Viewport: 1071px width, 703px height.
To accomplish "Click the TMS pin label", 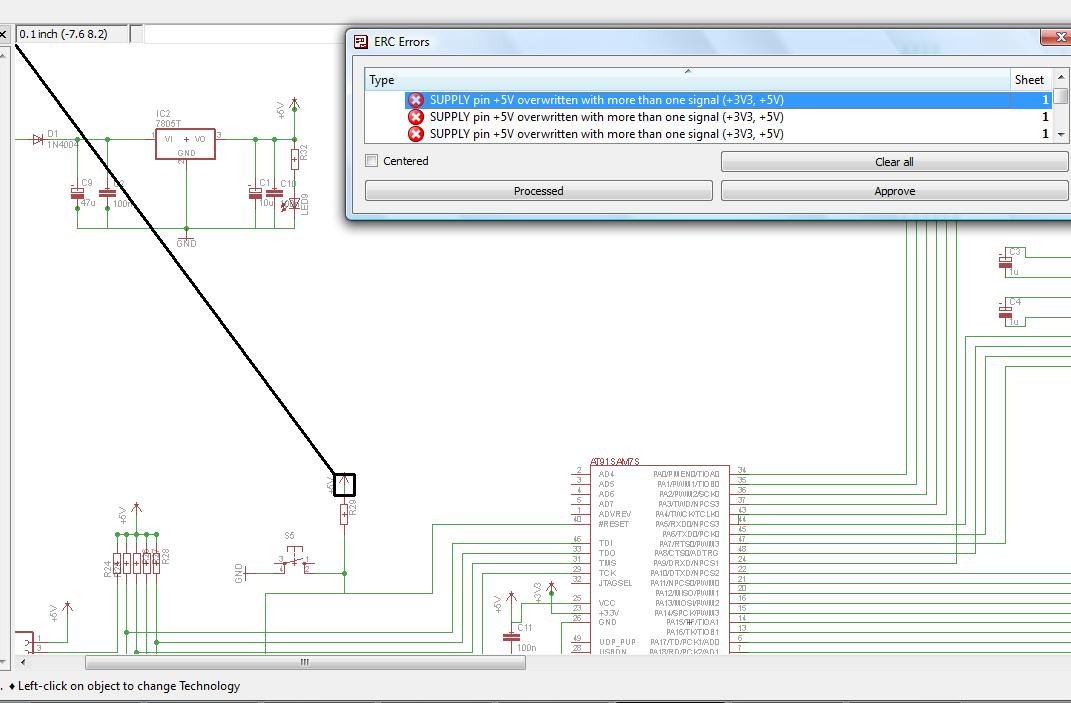I will tap(607, 563).
